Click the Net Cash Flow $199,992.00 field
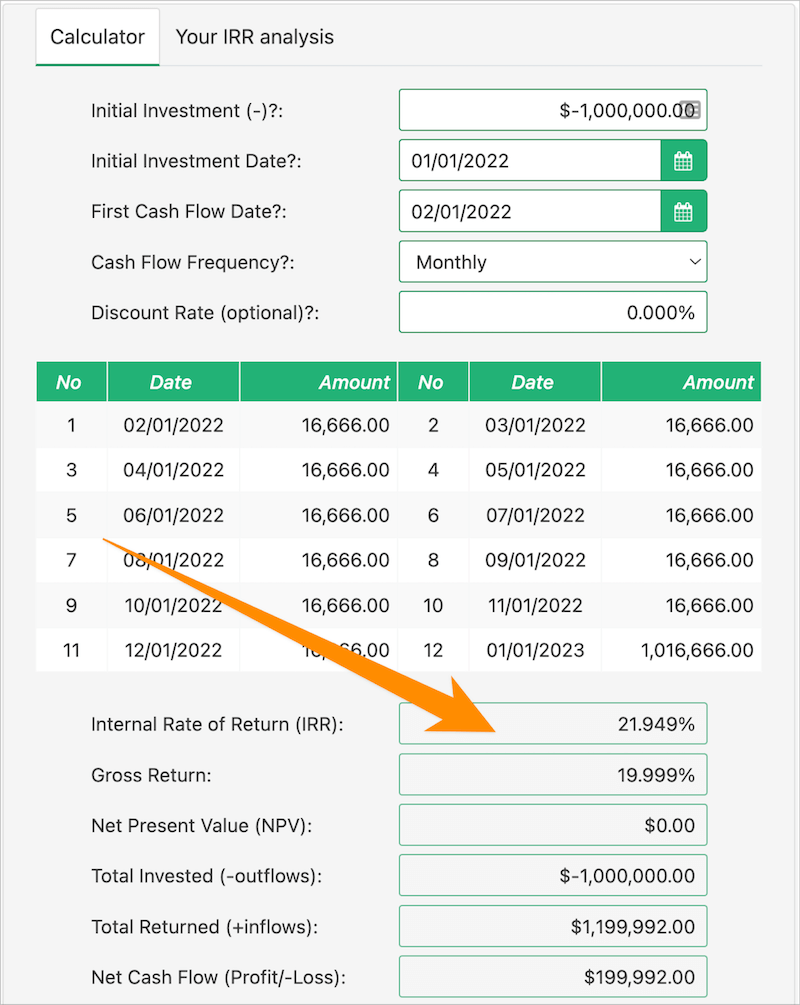 click(553, 977)
